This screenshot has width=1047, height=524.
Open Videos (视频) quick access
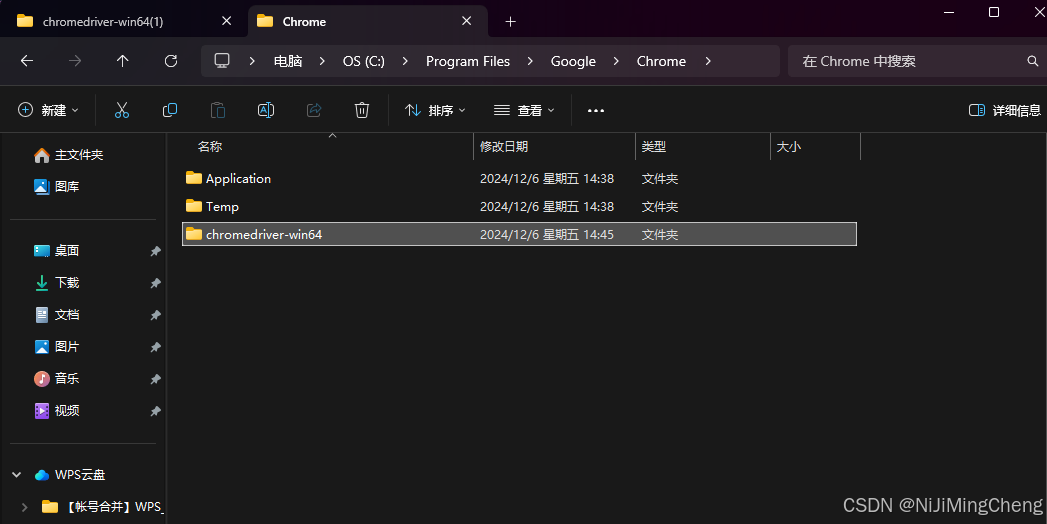(x=57, y=411)
